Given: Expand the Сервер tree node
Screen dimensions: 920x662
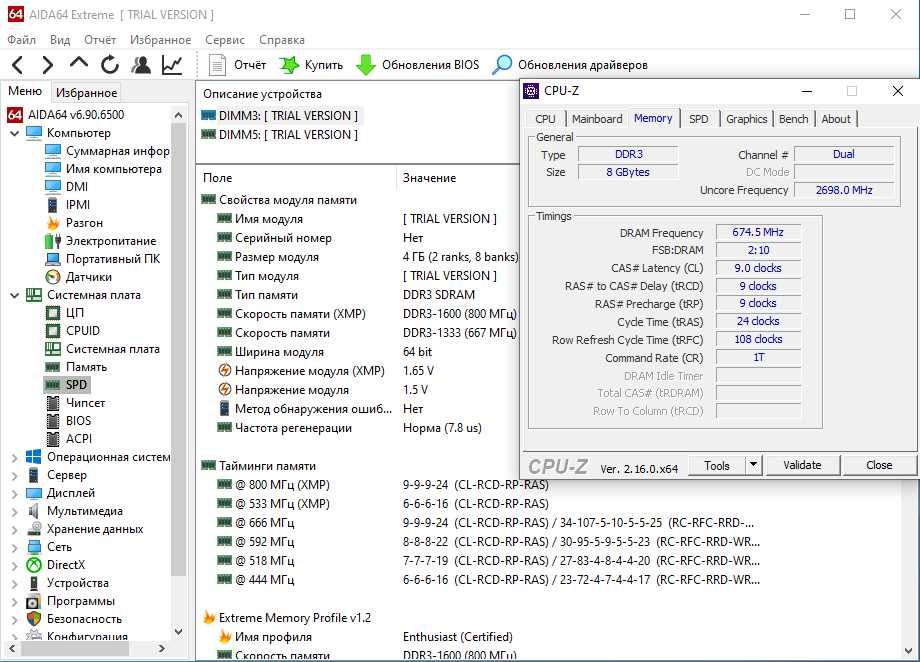Looking at the screenshot, I should [15, 475].
